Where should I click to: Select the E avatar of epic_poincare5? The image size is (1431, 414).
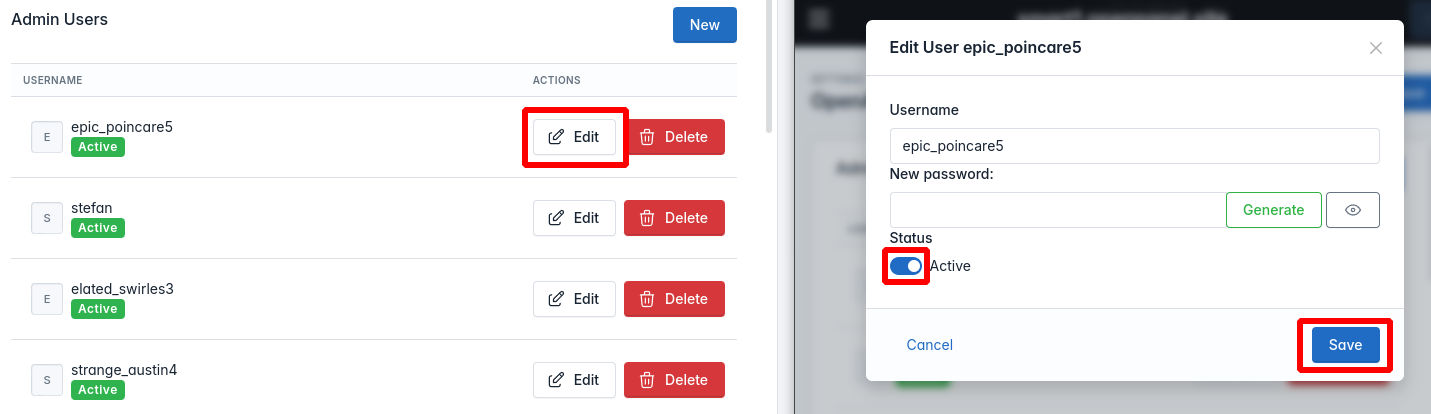[47, 137]
